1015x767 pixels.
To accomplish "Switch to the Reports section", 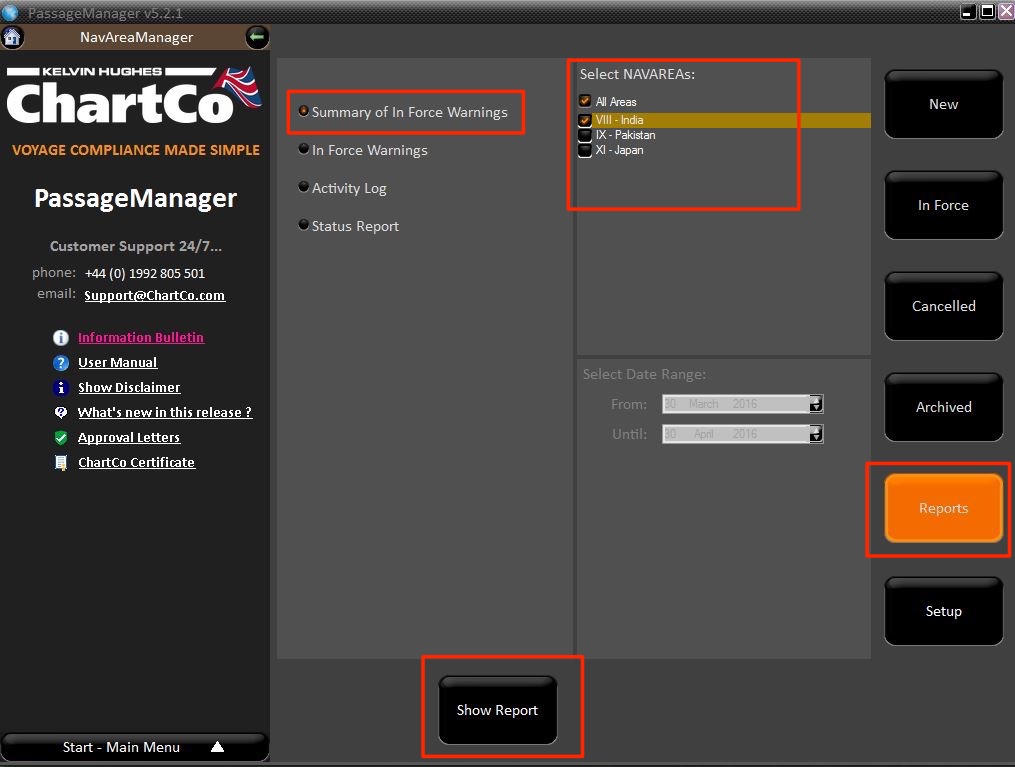I will (943, 508).
